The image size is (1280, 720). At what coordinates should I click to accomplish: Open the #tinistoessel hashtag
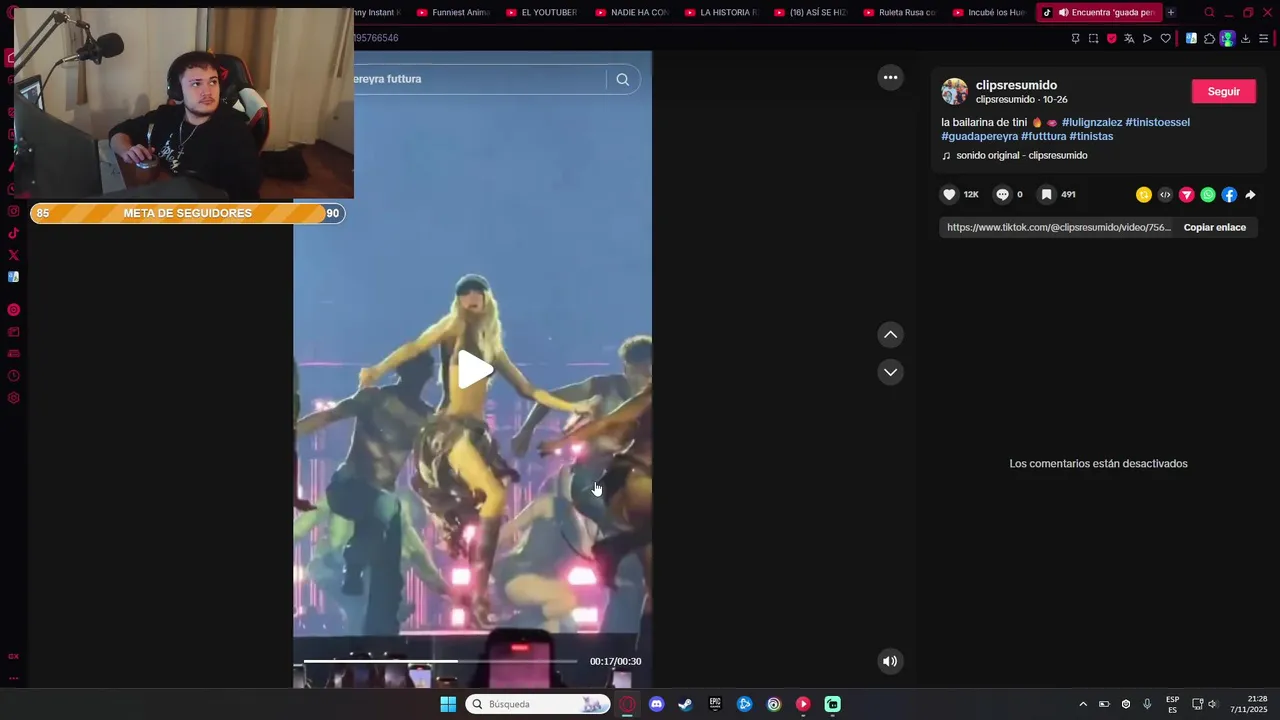pos(1157,122)
